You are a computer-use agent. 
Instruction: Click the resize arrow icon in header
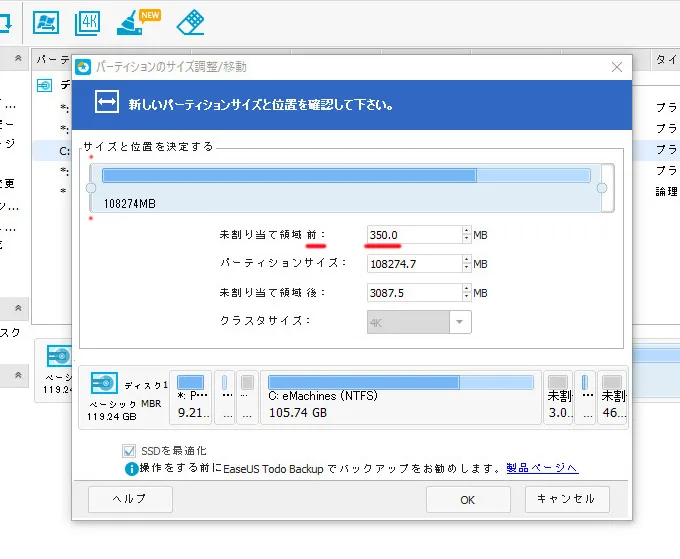pyautogui.click(x=108, y=103)
